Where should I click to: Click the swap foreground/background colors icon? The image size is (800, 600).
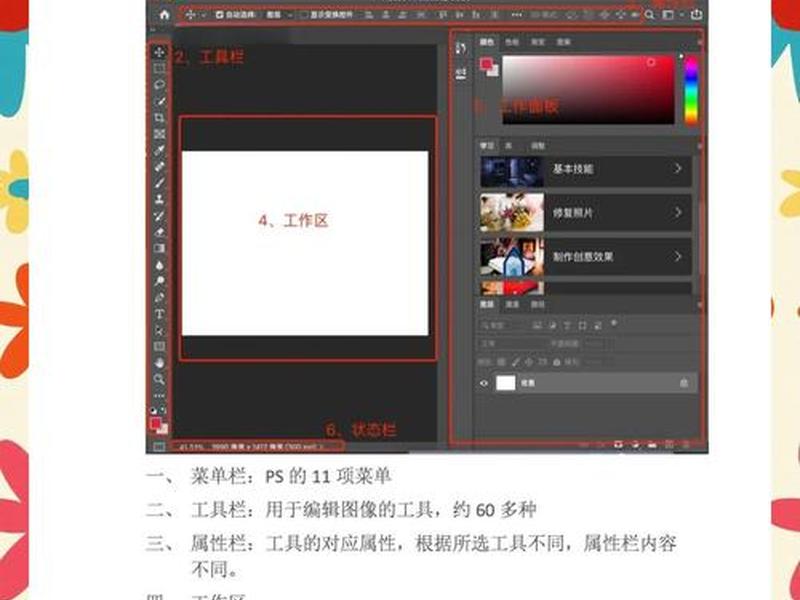(163, 409)
